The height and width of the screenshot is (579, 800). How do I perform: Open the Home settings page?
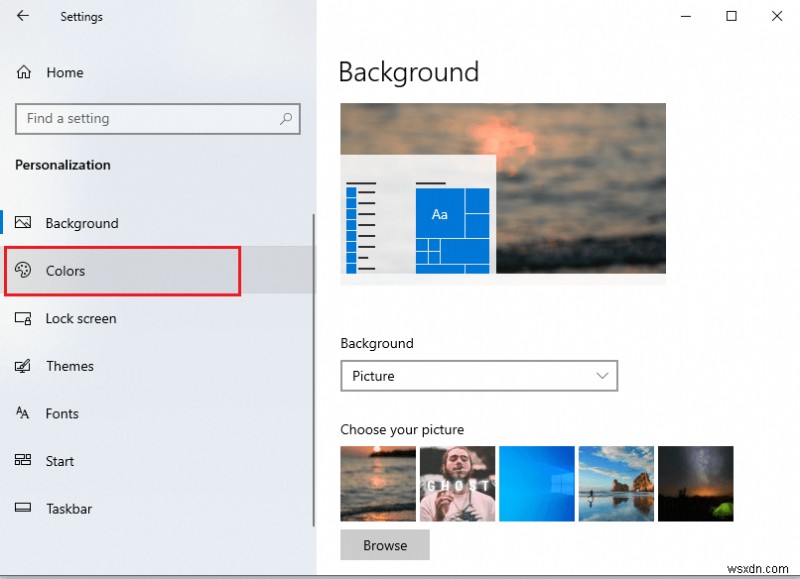pyautogui.click(x=65, y=72)
